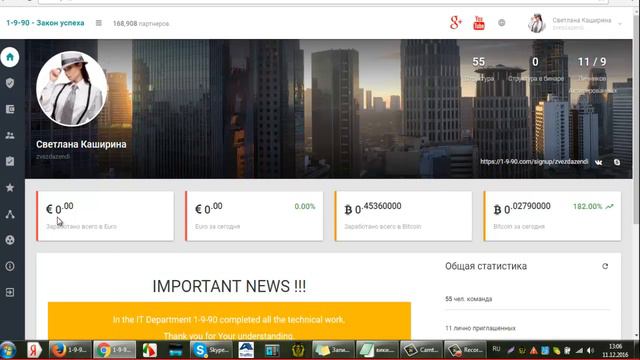Click the 1-9-90 - Закон успеха site title

click(45, 23)
